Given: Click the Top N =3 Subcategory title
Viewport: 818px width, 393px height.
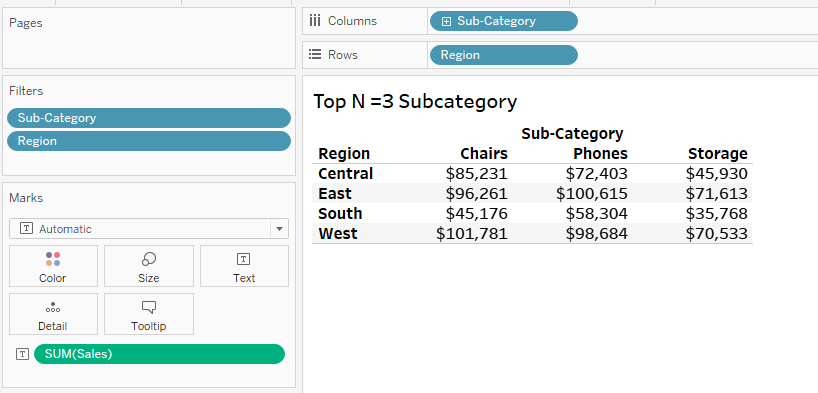Looking at the screenshot, I should click(x=415, y=101).
